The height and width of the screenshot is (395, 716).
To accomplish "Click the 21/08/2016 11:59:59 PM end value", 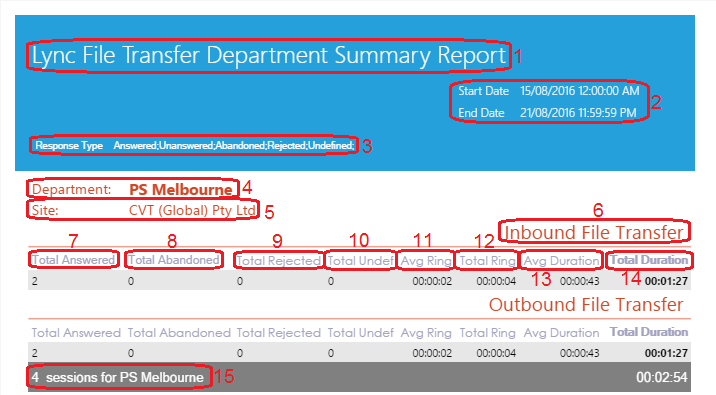I will click(x=578, y=113).
